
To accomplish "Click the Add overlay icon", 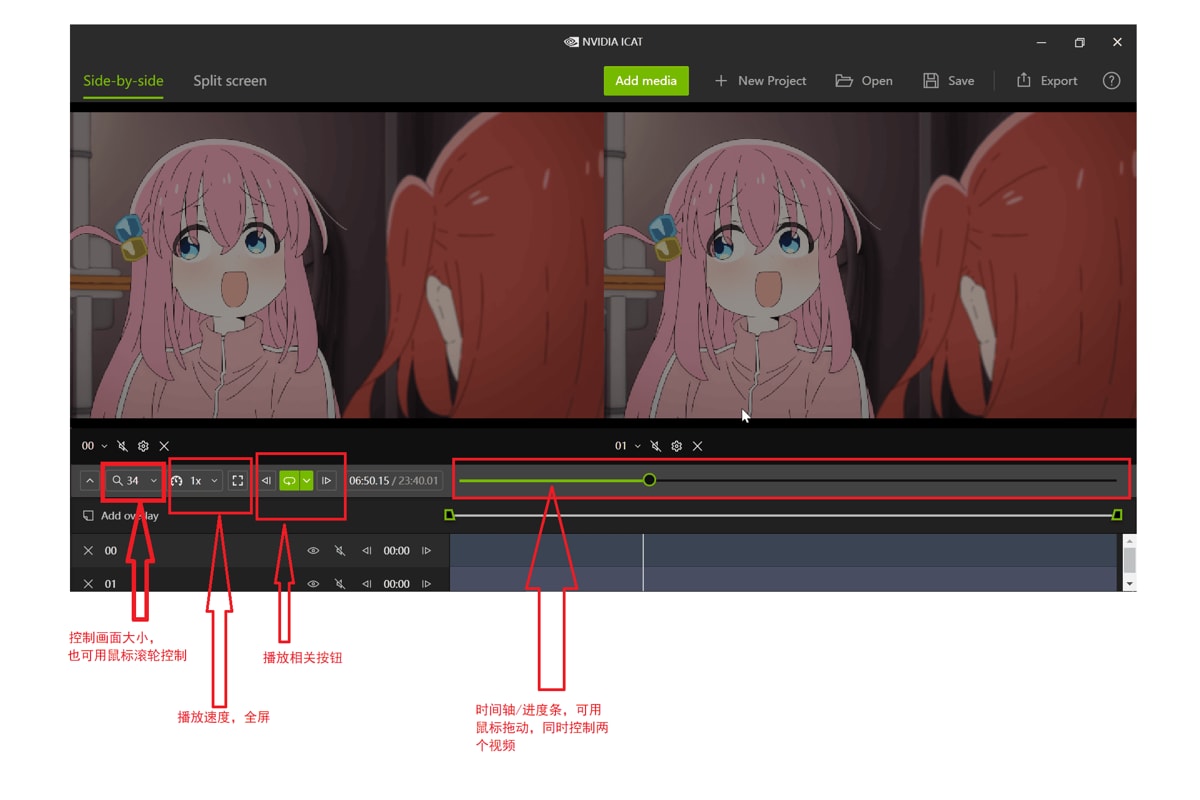I will coord(88,516).
